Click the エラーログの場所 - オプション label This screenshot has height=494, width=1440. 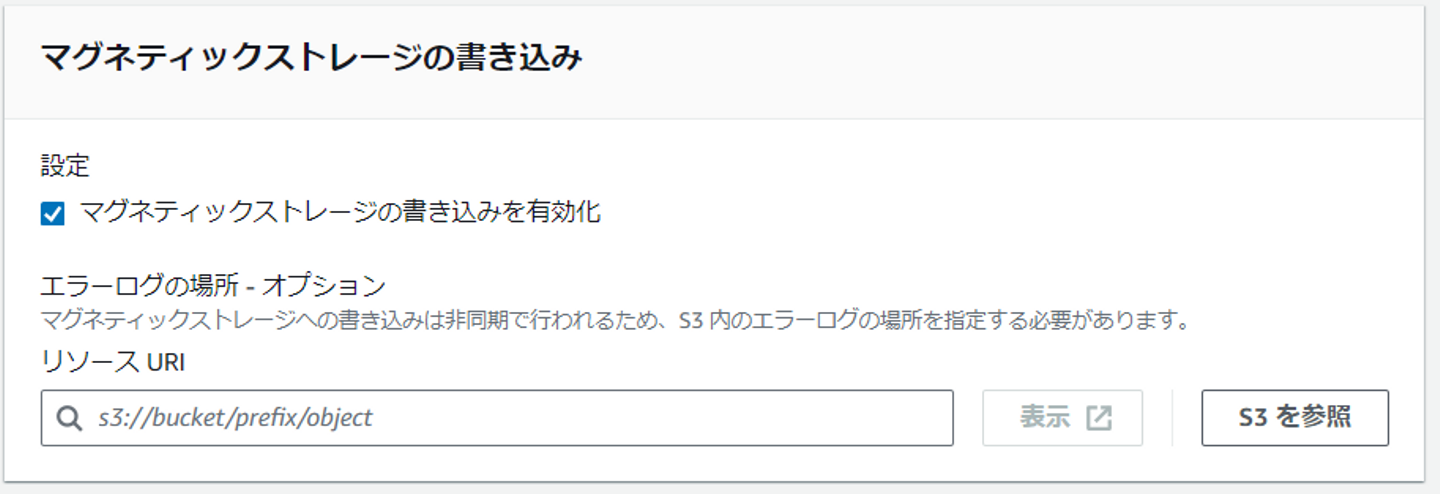click(213, 286)
